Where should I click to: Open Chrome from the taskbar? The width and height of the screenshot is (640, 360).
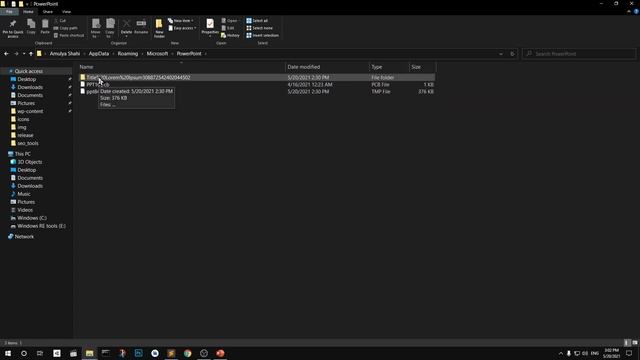pos(188,353)
